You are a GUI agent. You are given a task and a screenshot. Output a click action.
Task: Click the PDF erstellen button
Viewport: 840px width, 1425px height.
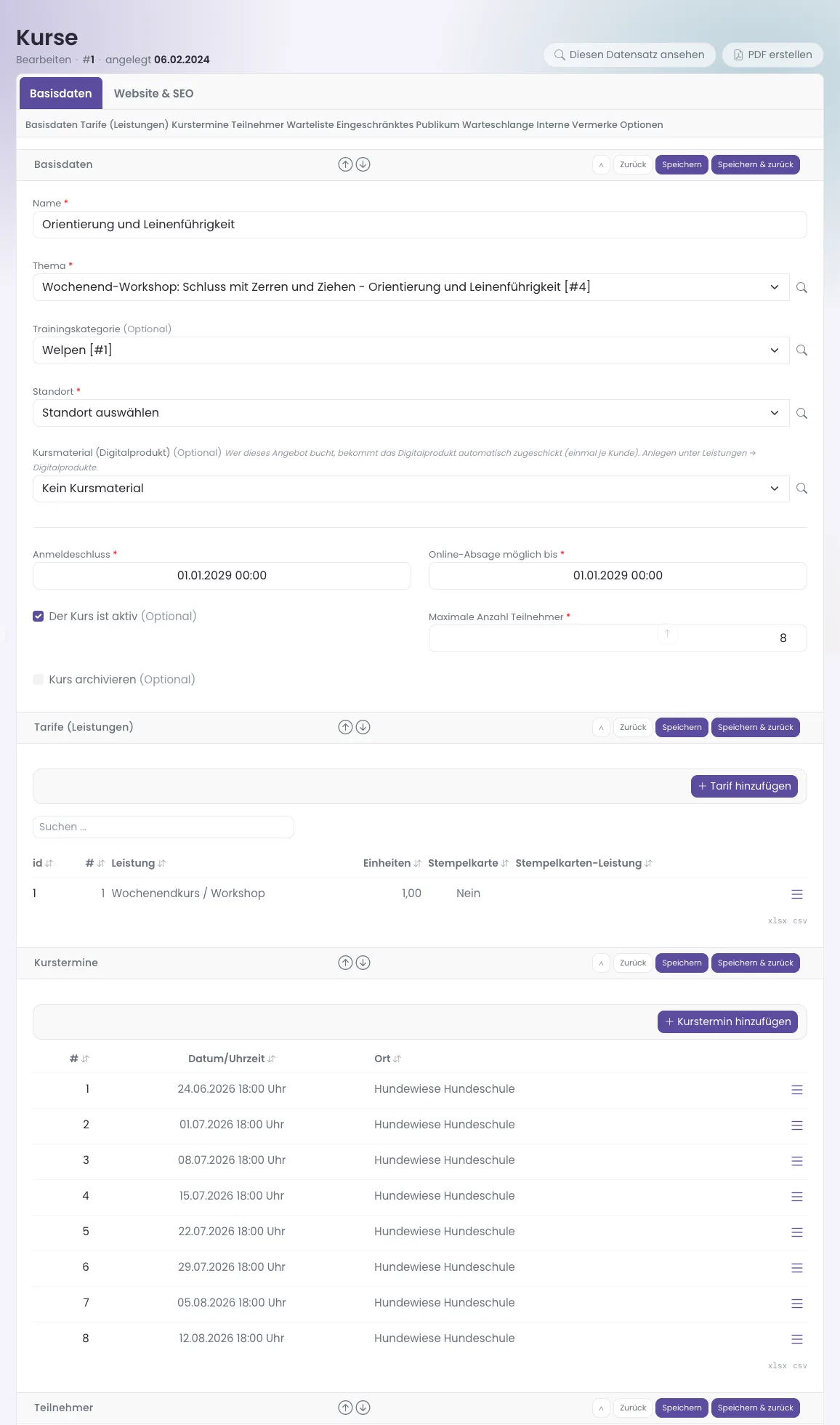pyautogui.click(x=772, y=55)
